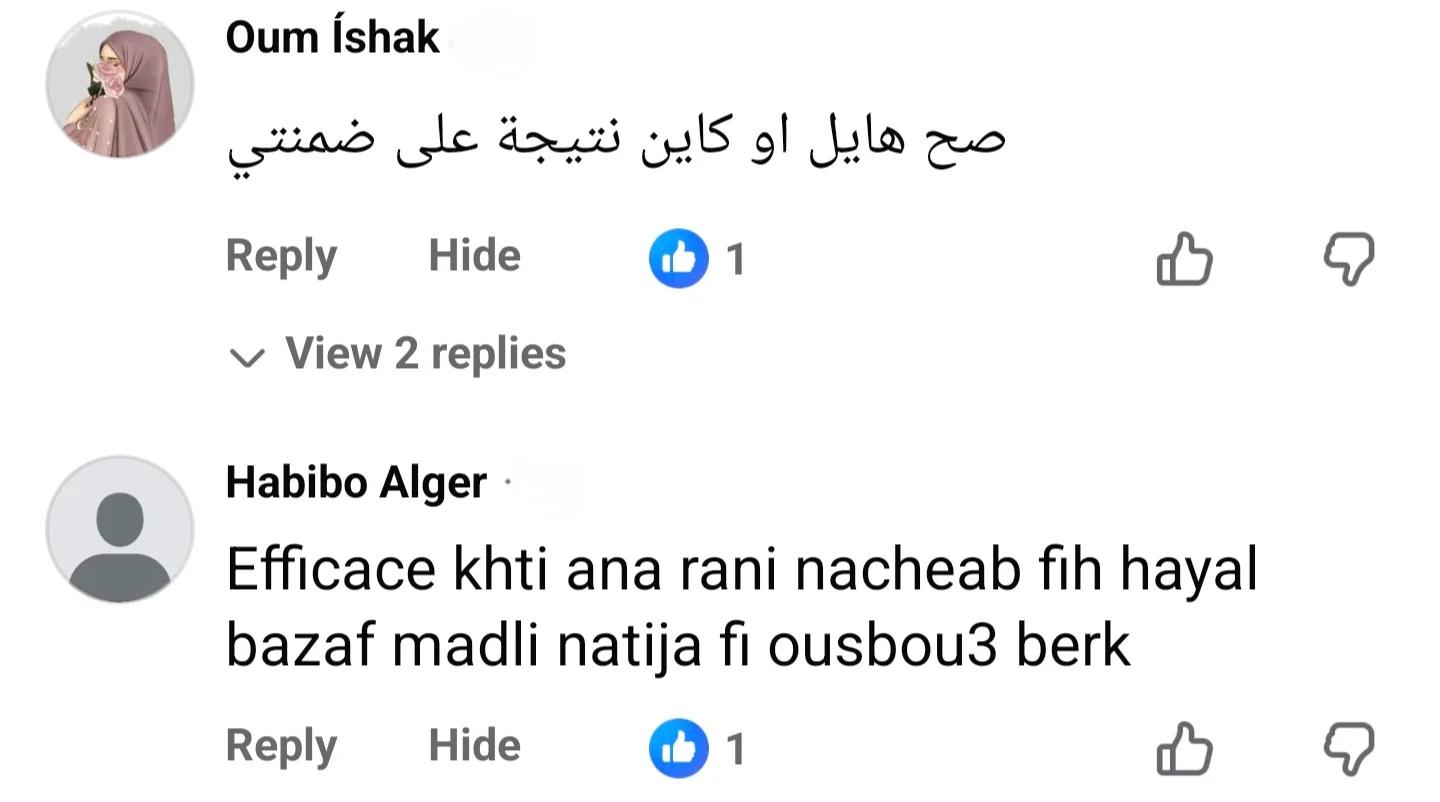1440x802 pixels.
Task: Click the like count on Habibo Alger's comment
Action: [736, 749]
